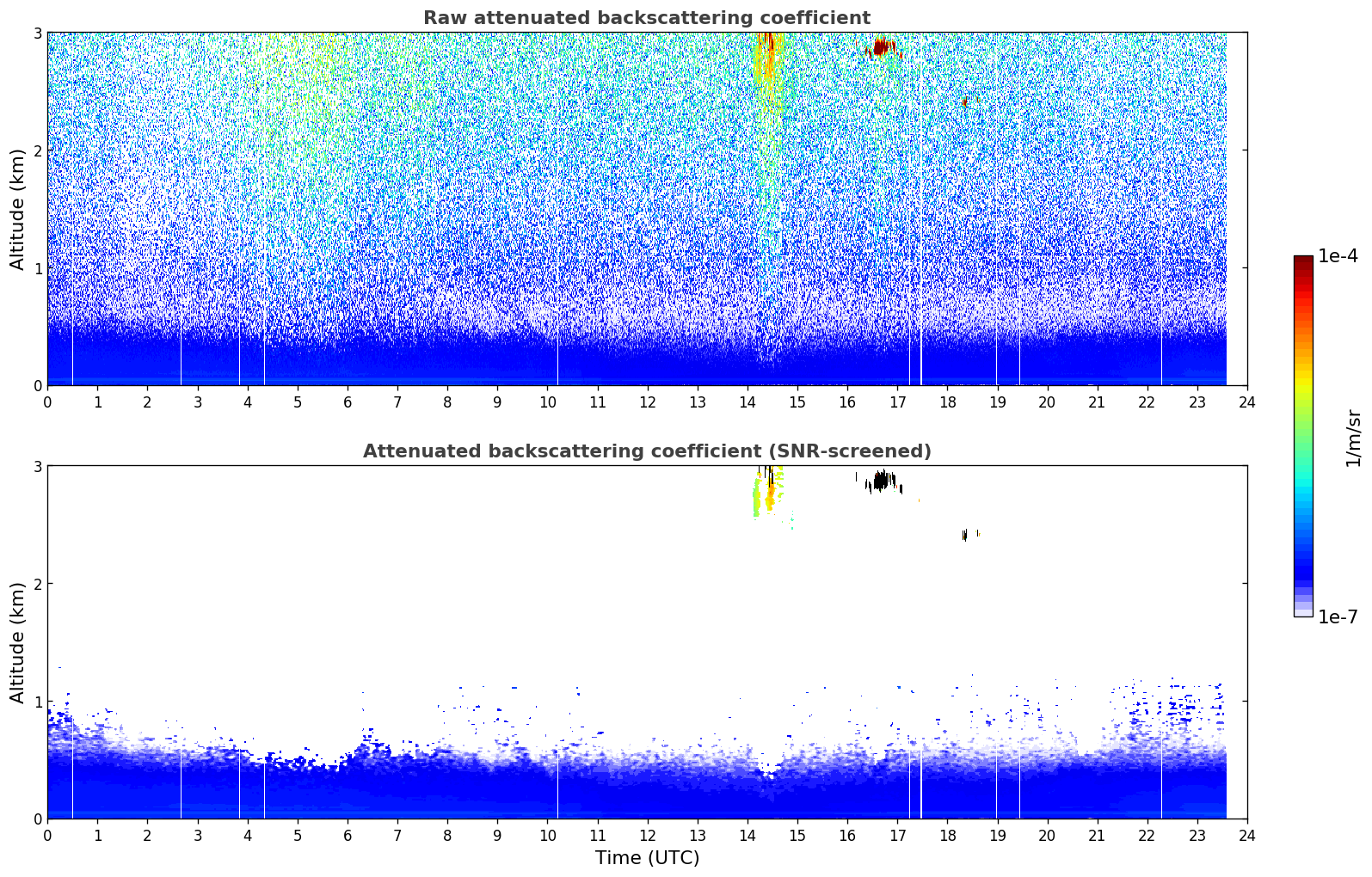Click the small feature near 18.4 UTC in screened plot
This screenshot has width=1372, height=877.
965,535
